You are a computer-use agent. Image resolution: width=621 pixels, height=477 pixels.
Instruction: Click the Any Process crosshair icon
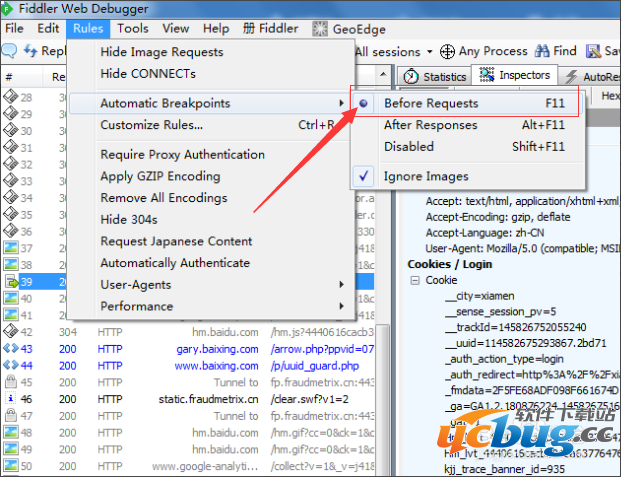(x=447, y=52)
